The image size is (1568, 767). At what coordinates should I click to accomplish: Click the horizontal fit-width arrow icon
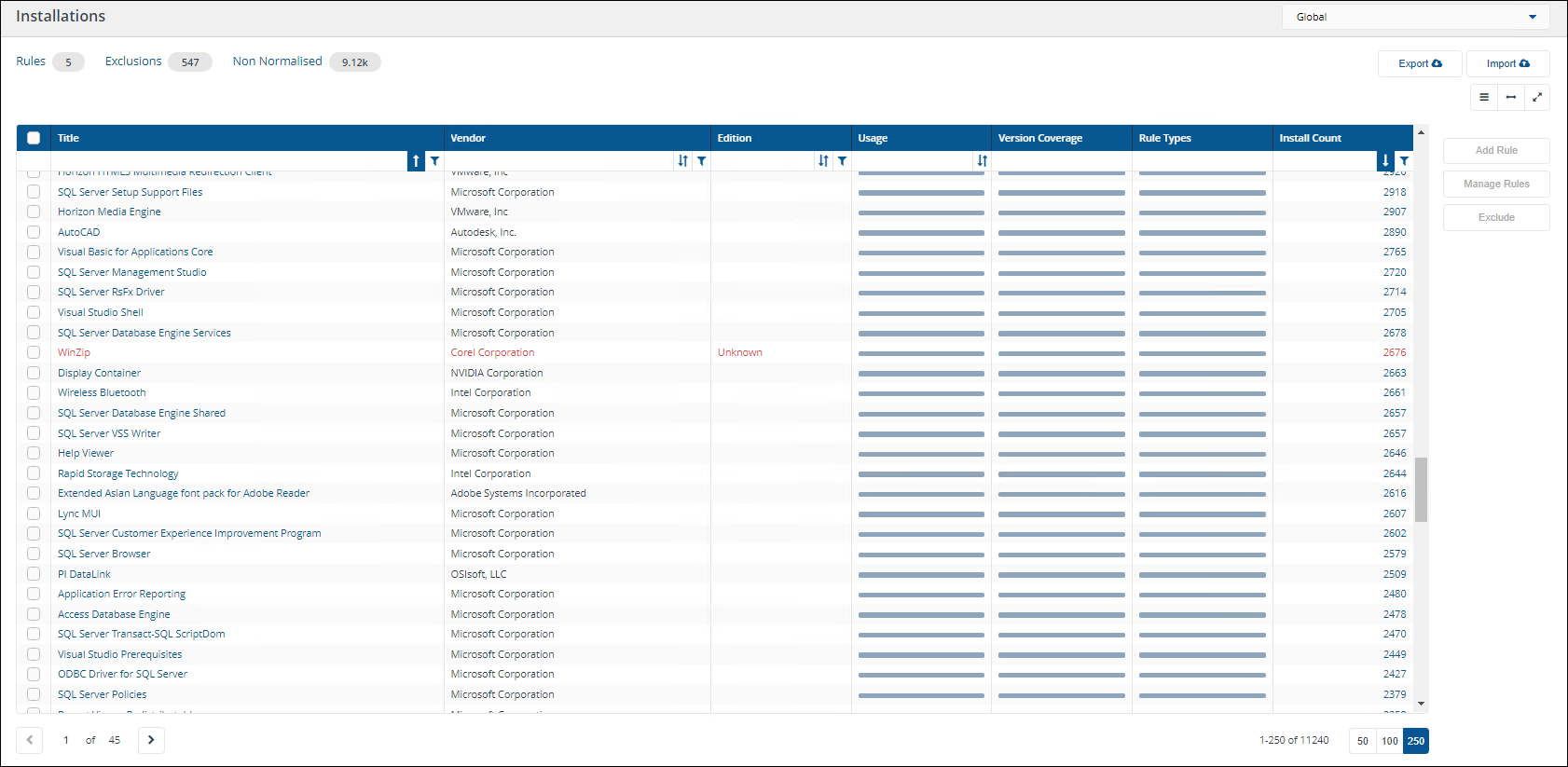coord(1510,98)
